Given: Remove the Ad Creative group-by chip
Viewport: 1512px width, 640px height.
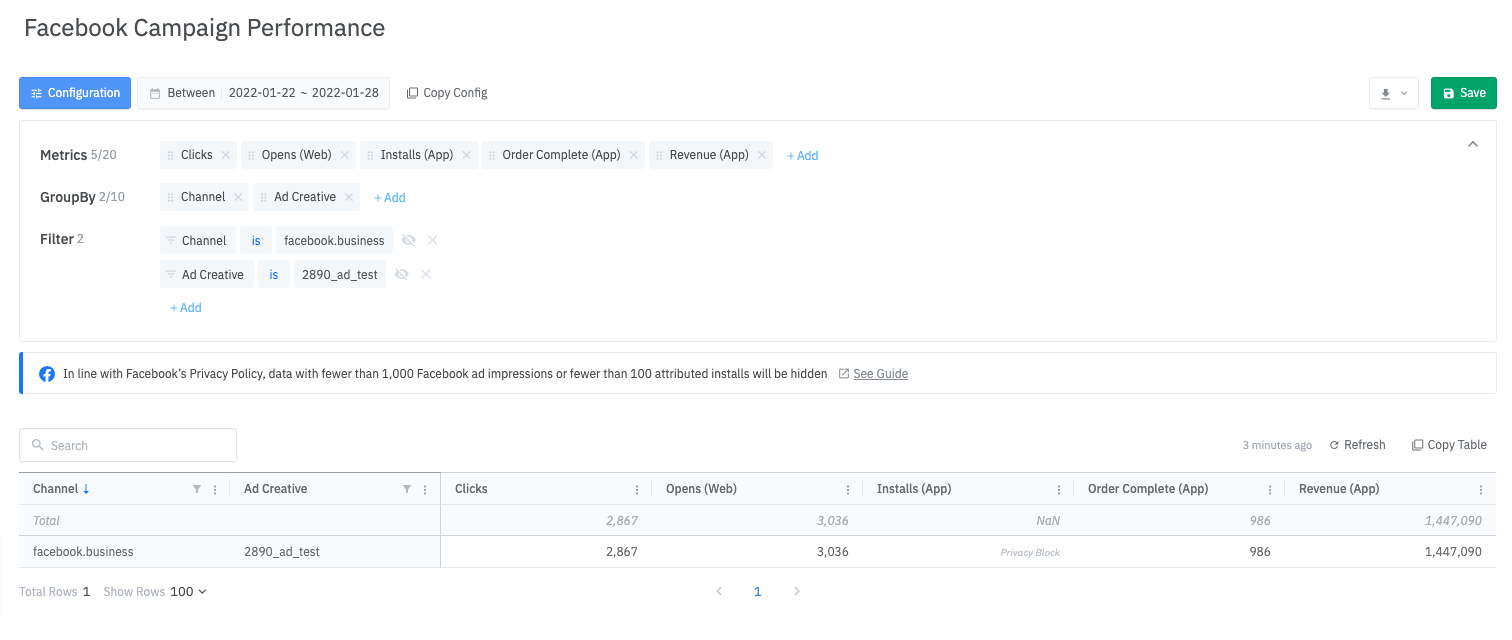Looking at the screenshot, I should (x=349, y=197).
